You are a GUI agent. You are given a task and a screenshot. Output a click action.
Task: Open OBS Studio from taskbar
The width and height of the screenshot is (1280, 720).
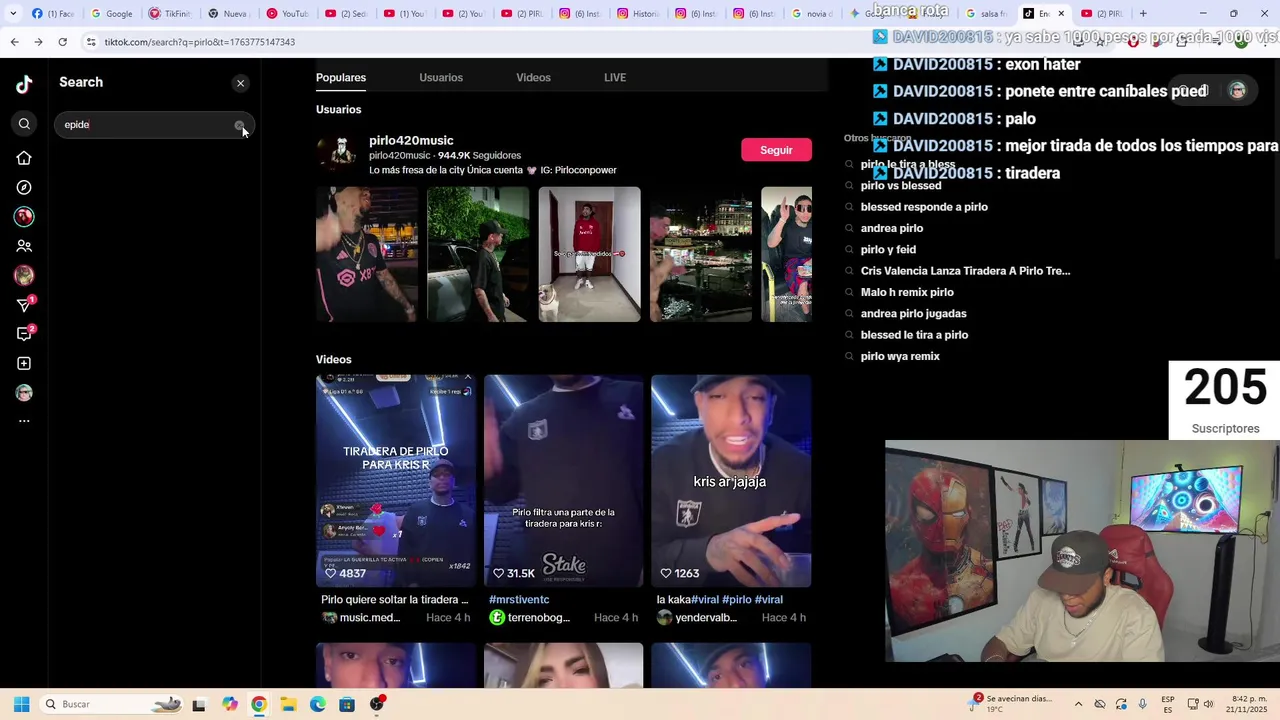tap(377, 704)
